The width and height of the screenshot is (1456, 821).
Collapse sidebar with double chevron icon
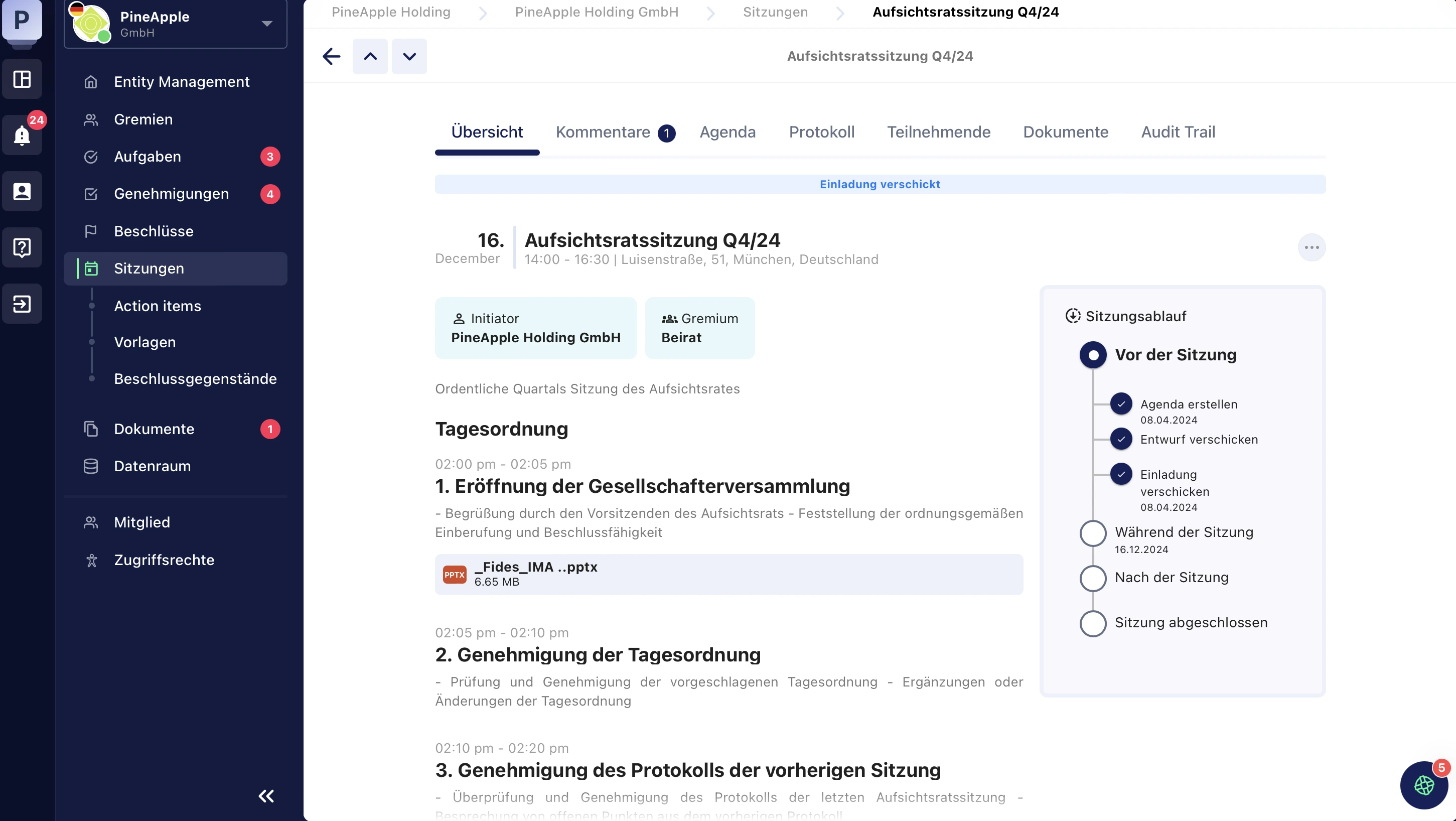pyautogui.click(x=266, y=796)
